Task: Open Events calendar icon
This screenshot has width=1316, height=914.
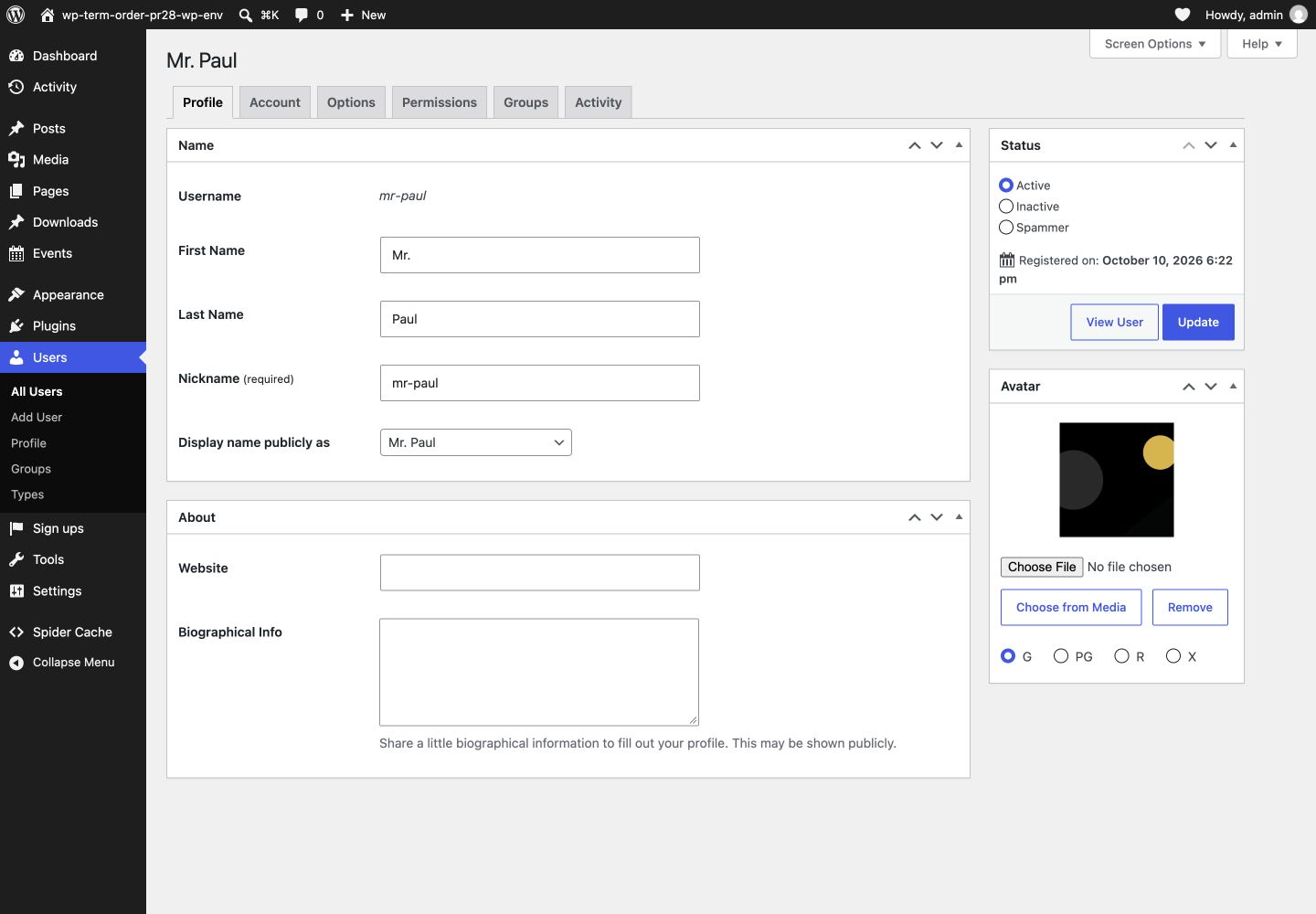Action: [16, 253]
